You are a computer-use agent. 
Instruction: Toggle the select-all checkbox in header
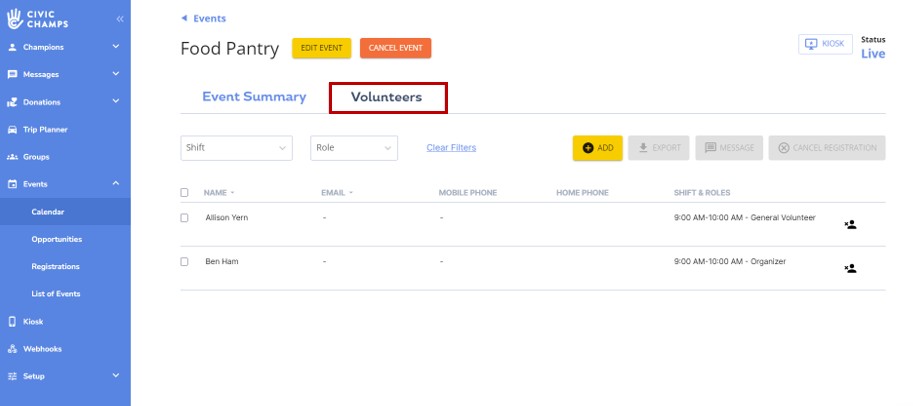pos(184,192)
